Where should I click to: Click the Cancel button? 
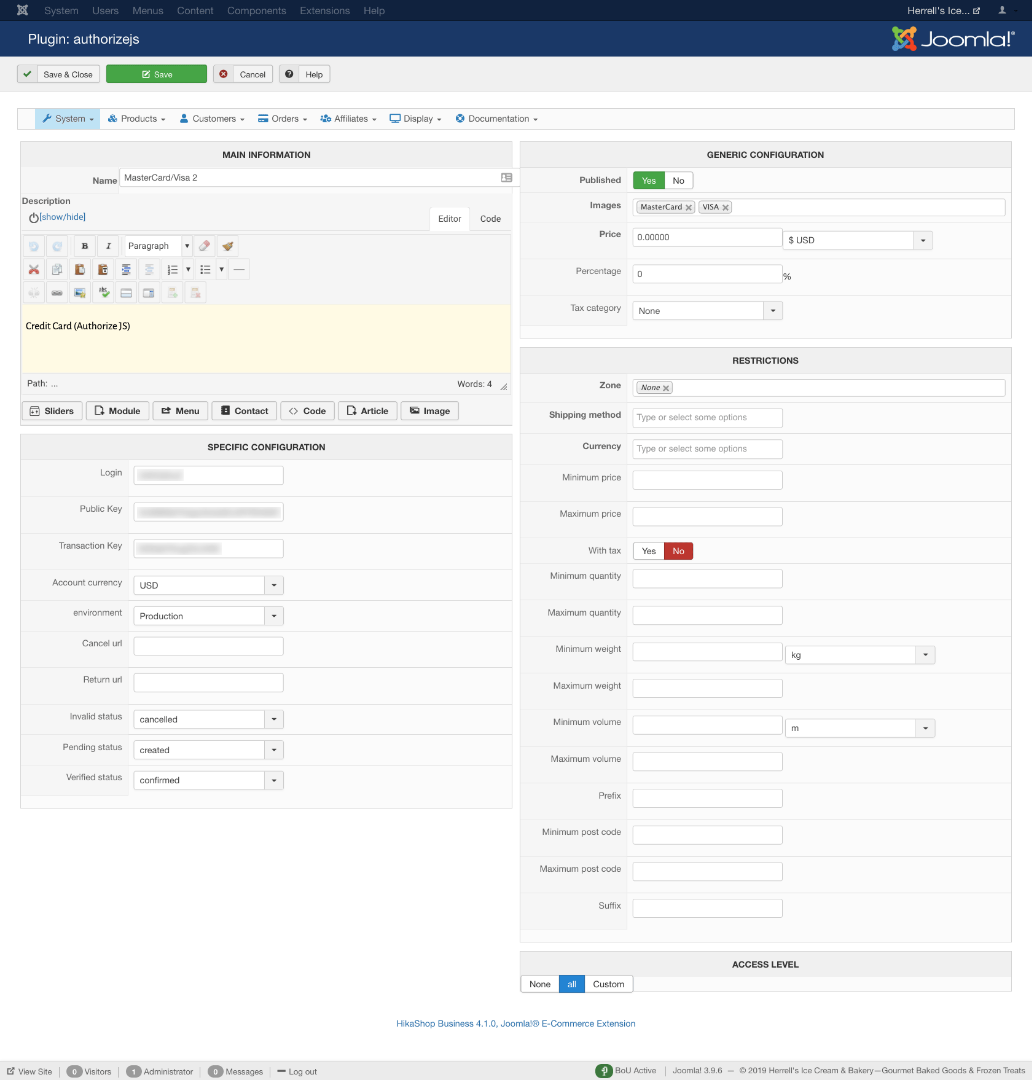[x=243, y=74]
